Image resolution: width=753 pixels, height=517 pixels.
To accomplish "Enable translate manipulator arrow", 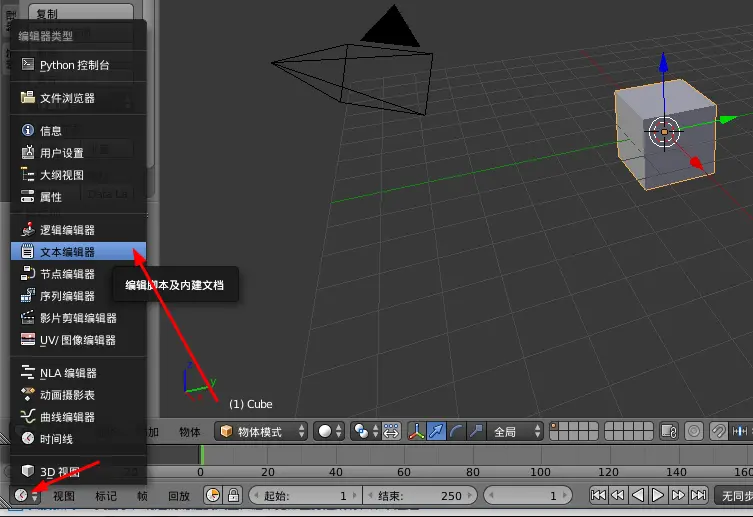I will click(436, 432).
